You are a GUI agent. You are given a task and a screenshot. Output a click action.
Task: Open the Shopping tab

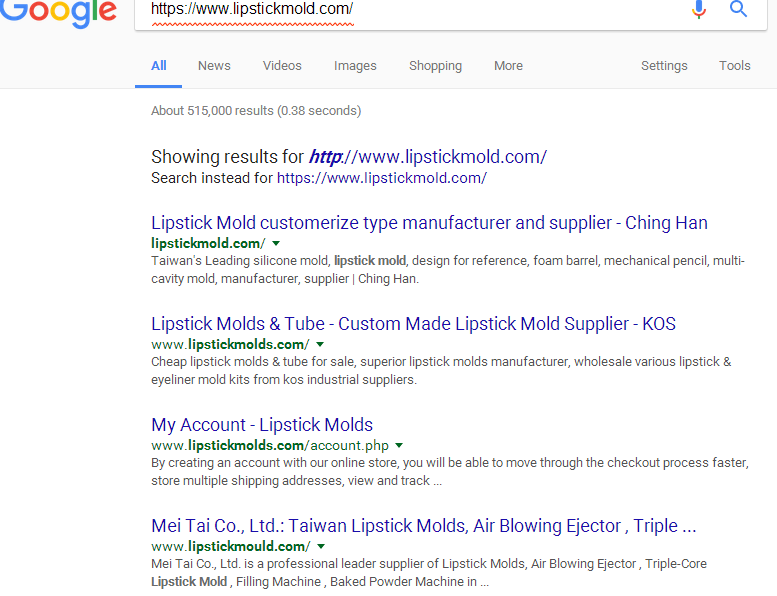[435, 66]
